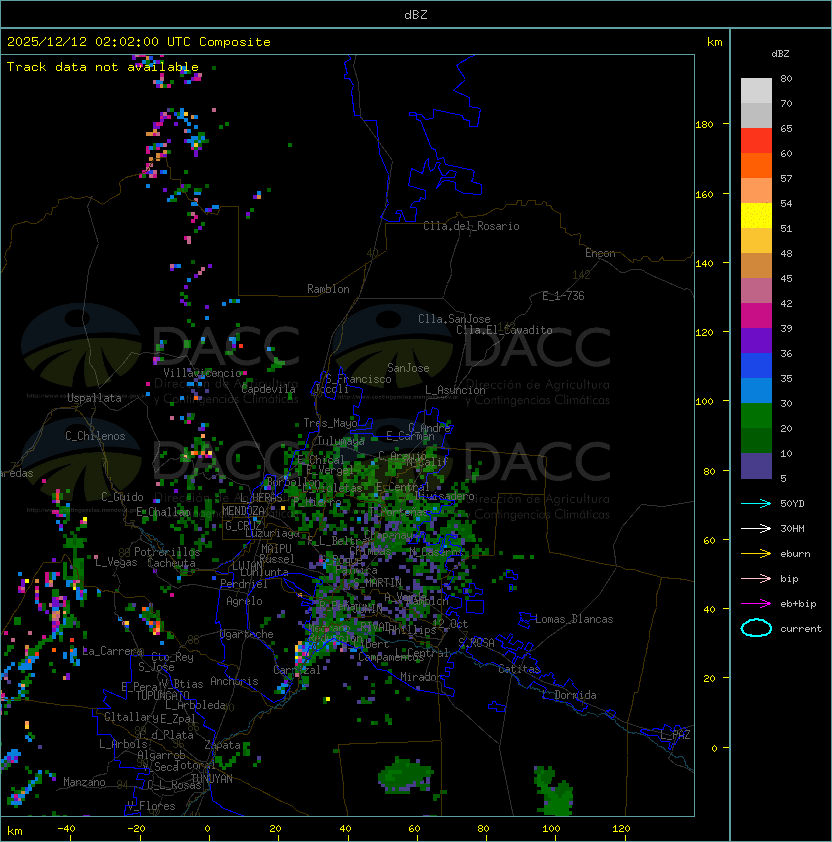Click the 'Capdevila' place label
832x842 pixels.
pos(268,389)
